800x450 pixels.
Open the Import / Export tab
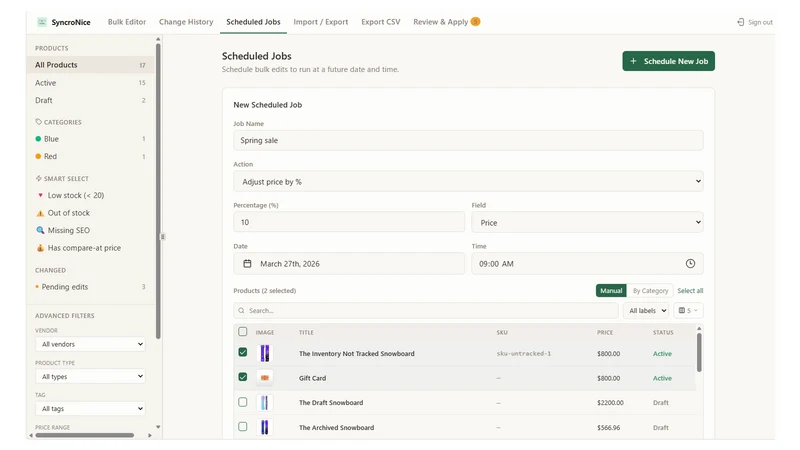320,22
